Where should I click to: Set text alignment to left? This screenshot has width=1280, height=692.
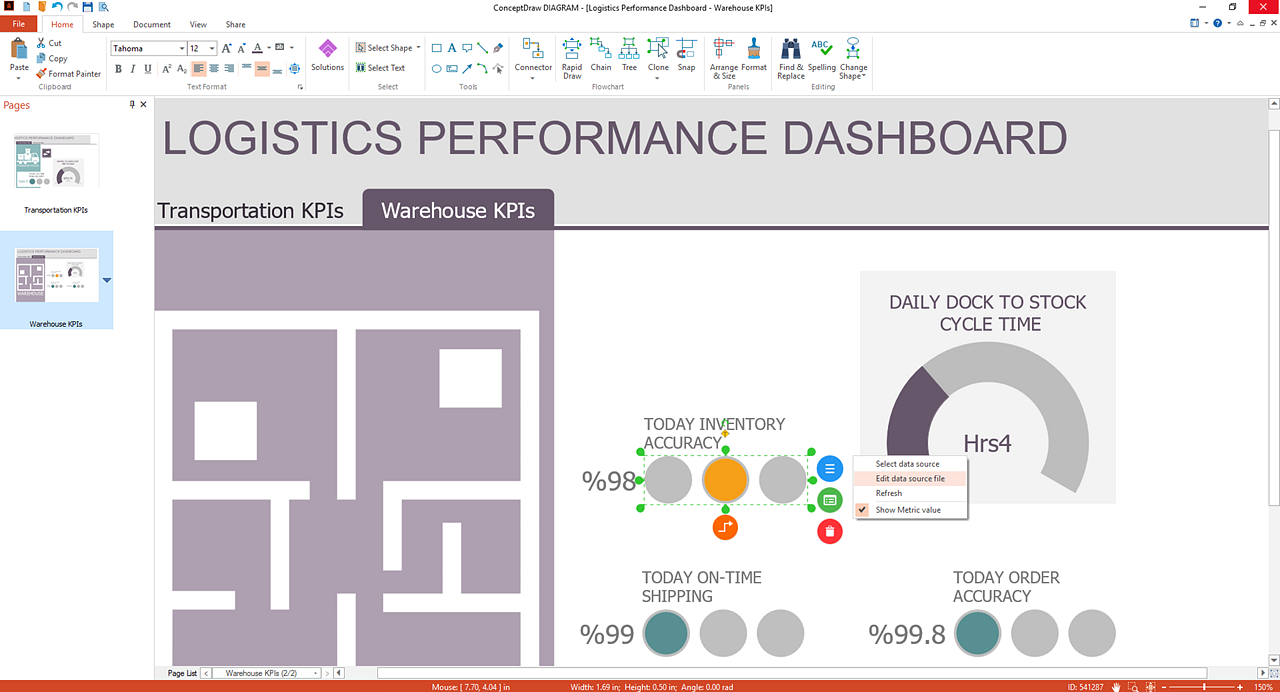coord(199,69)
